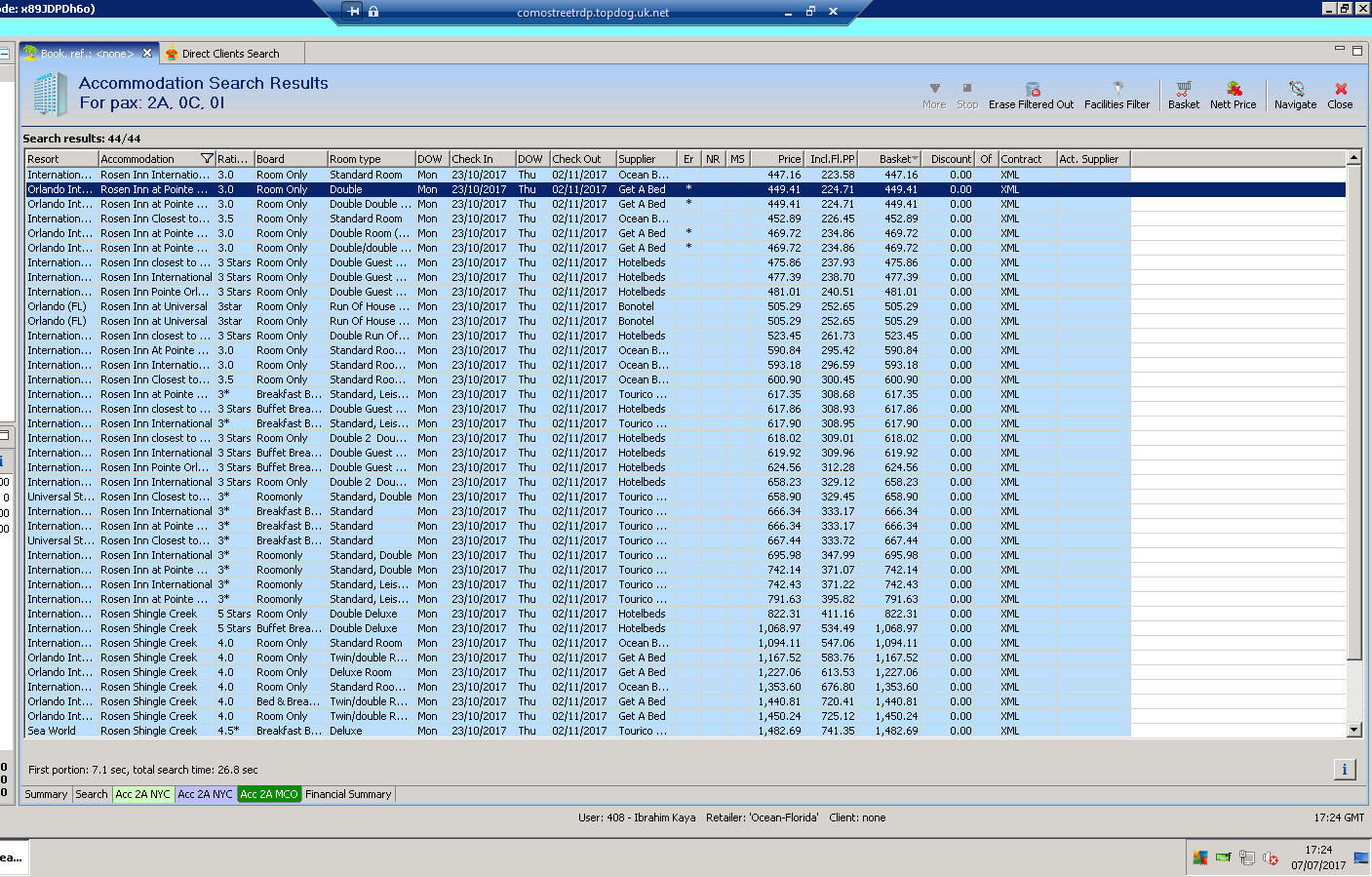Sort by the Contract column header

pos(1028,159)
